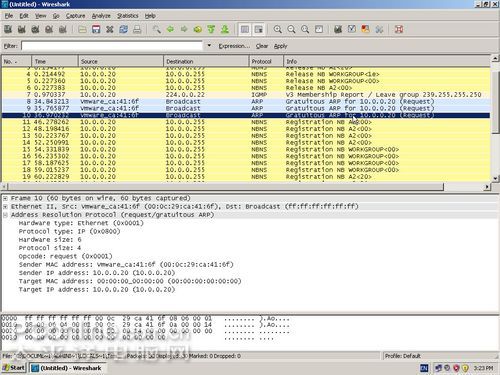Edit display filters toolbar icon
Image resolution: width=500 pixels, height=375 pixels.
pos(352,29)
